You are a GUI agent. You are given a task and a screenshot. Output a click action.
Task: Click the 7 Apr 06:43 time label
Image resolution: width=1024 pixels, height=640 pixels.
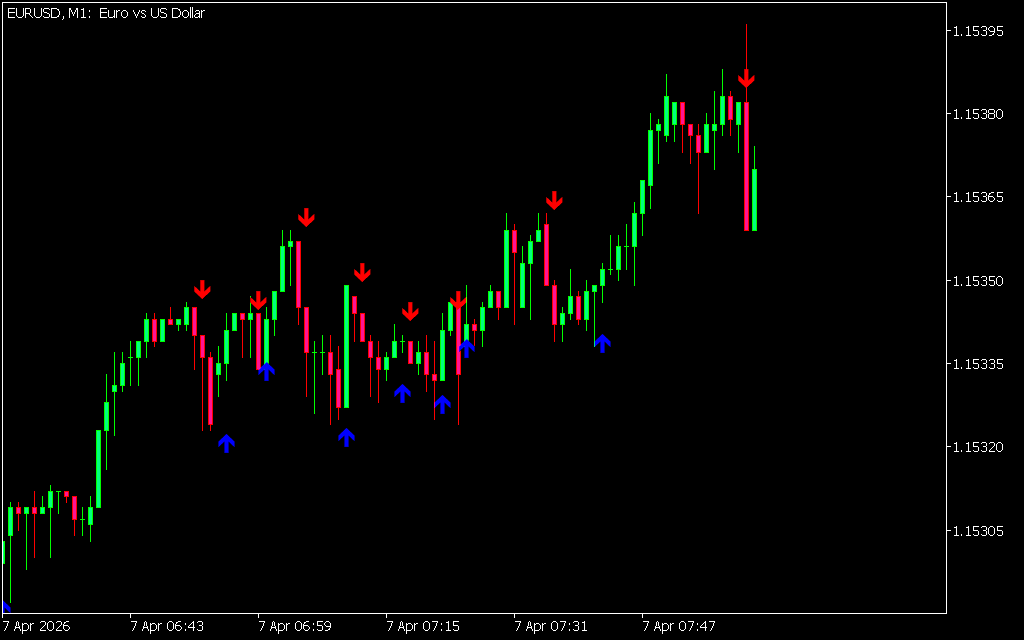(167, 627)
